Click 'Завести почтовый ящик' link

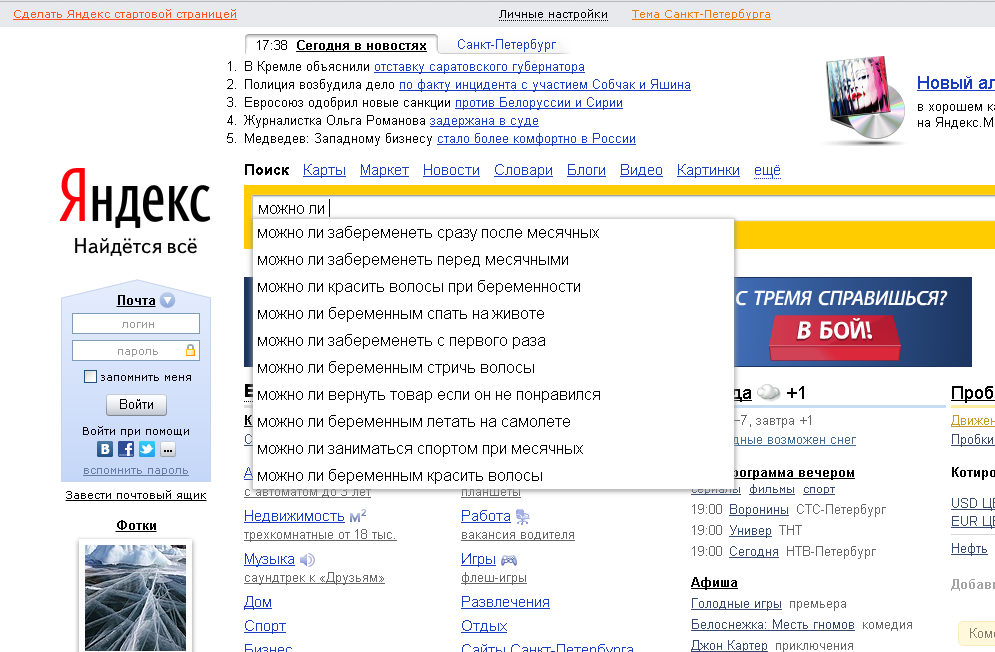136,495
